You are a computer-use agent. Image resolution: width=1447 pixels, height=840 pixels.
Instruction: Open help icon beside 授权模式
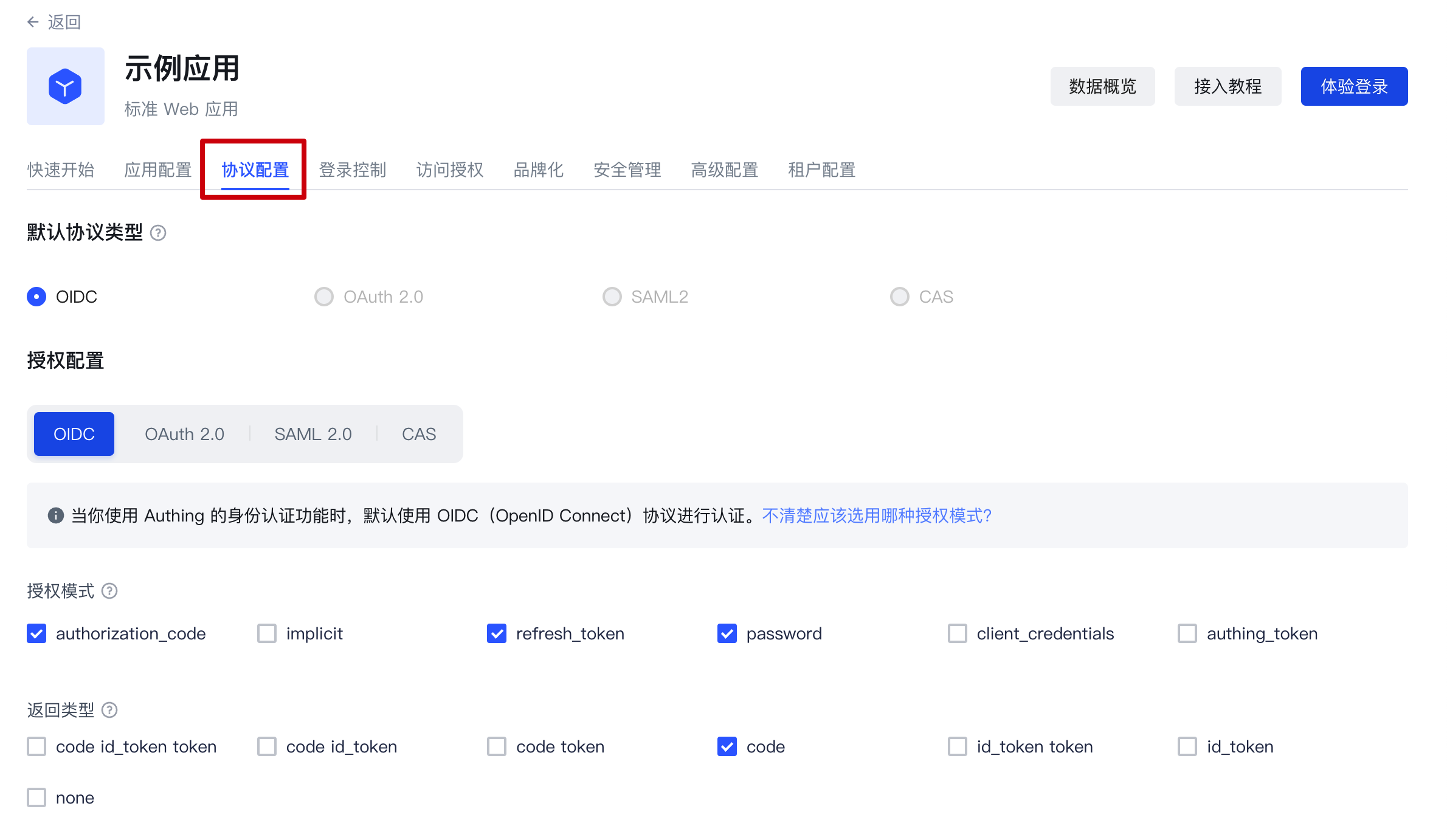(x=109, y=591)
